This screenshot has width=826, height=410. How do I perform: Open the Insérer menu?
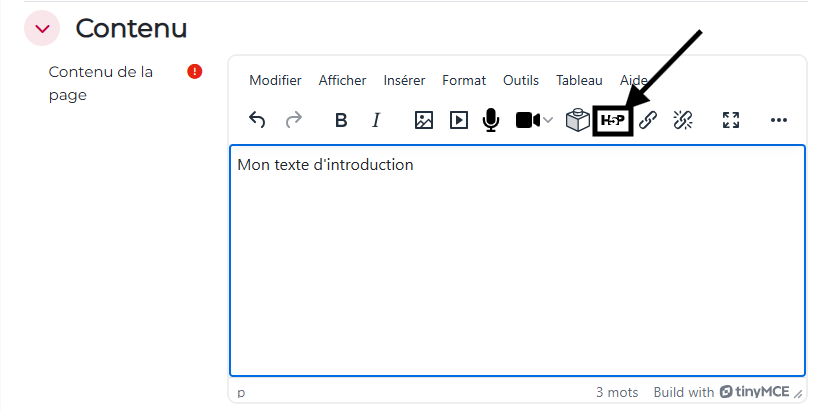pyautogui.click(x=404, y=80)
